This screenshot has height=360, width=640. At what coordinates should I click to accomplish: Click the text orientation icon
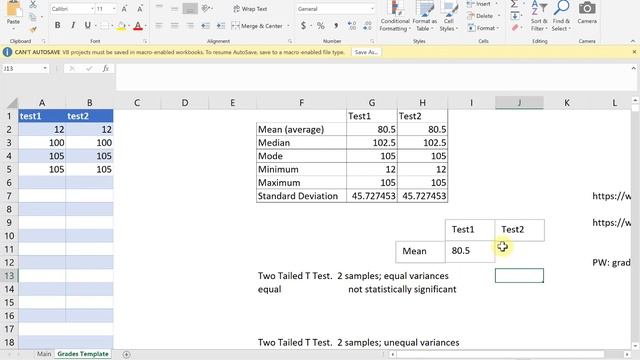tap(207, 8)
